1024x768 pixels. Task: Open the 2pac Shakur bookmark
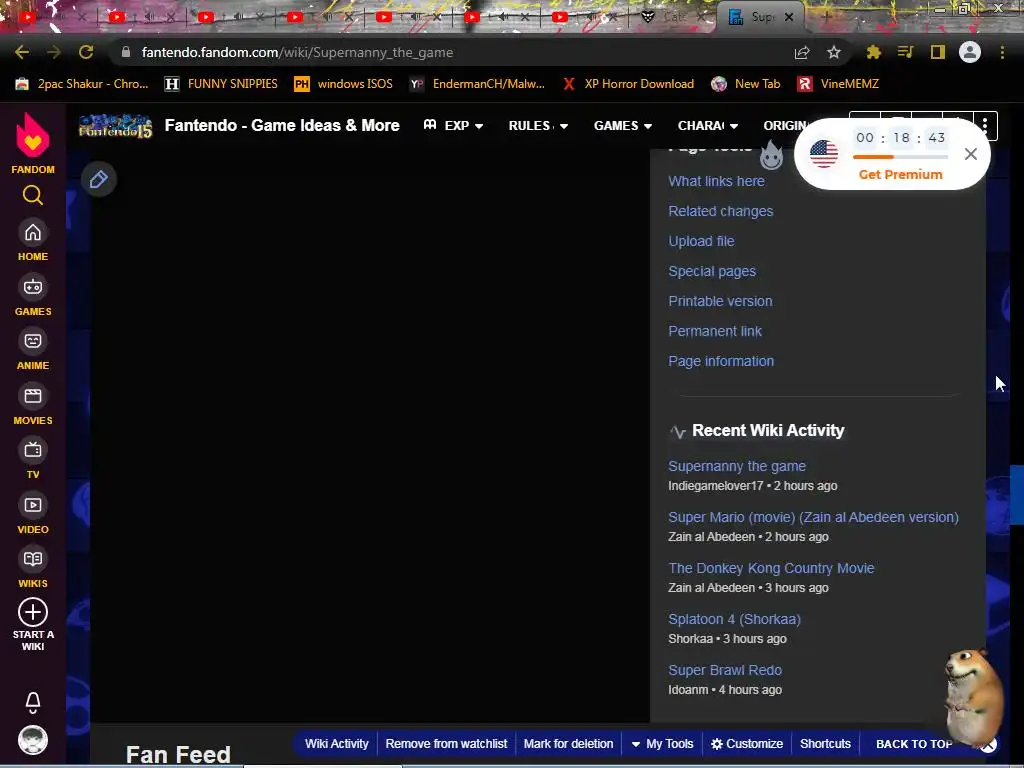[82, 84]
